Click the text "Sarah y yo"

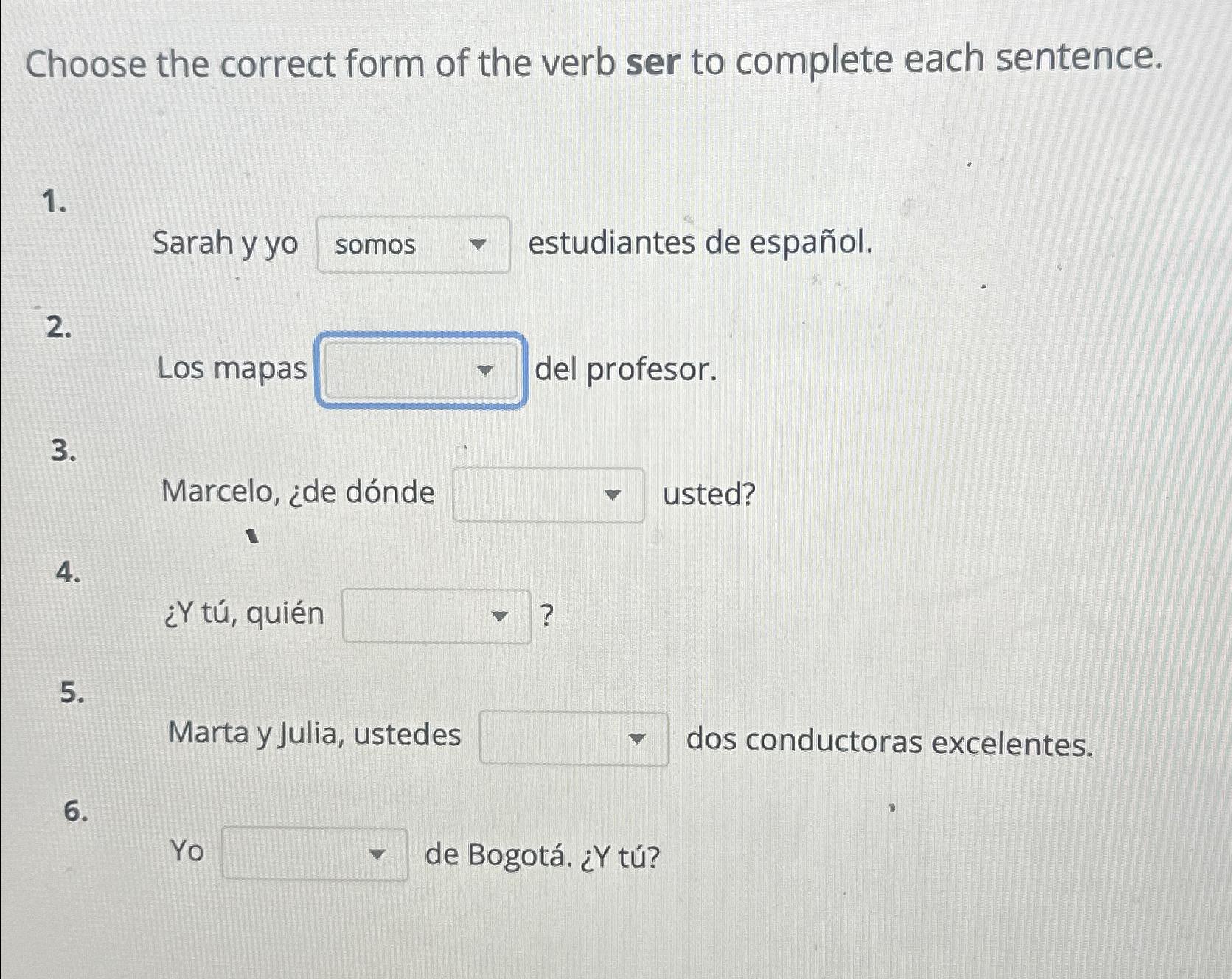(225, 245)
